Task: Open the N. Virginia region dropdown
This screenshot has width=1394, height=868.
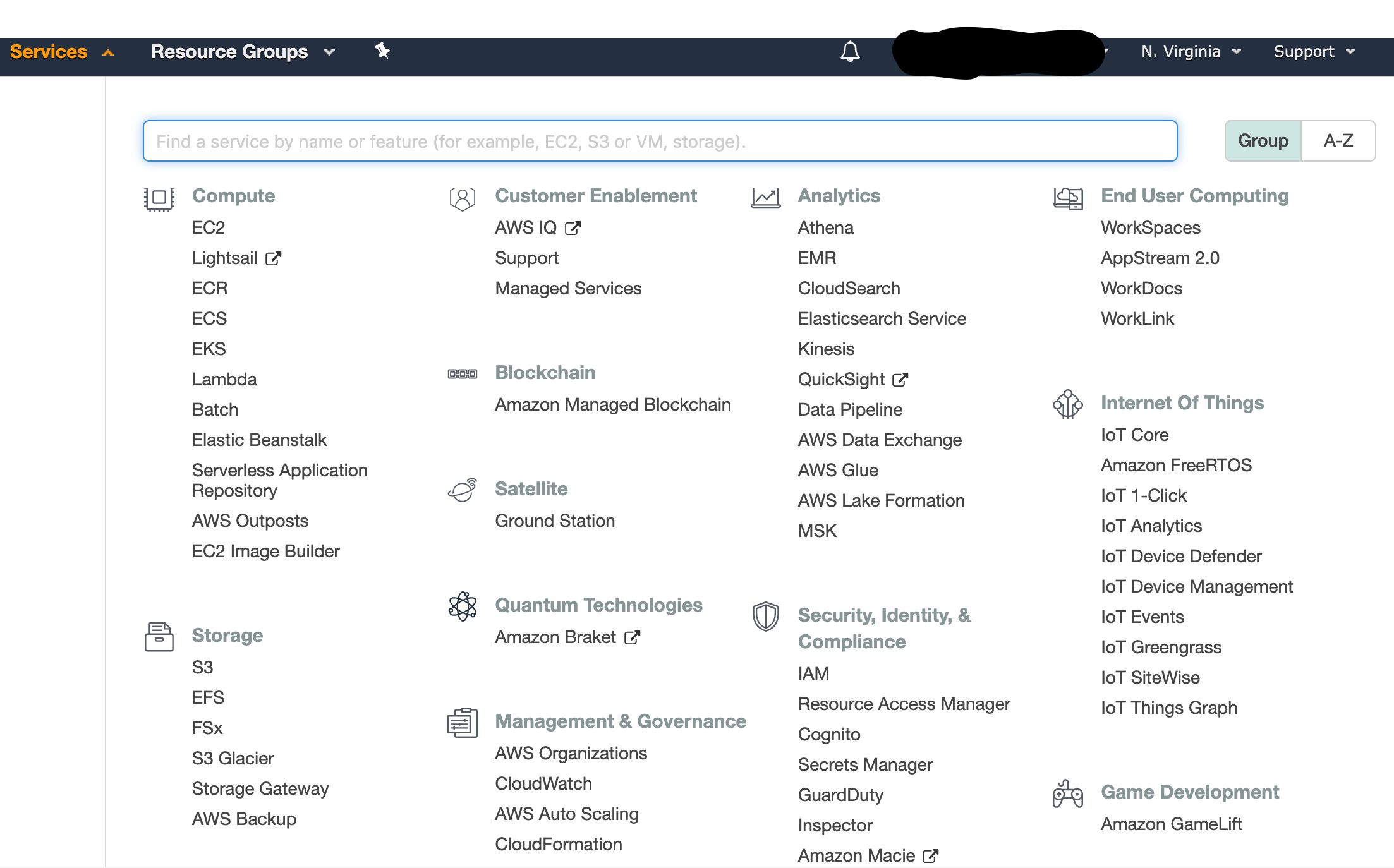Action: click(1191, 51)
